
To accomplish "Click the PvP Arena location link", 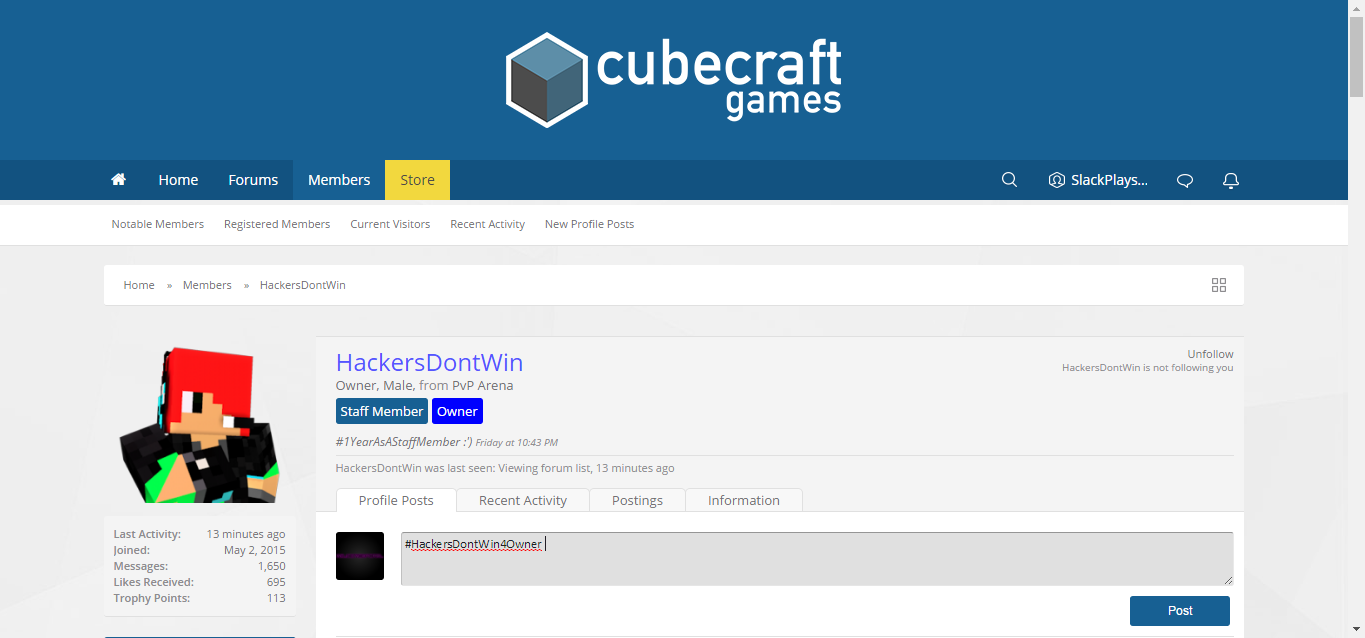I will 482,385.
